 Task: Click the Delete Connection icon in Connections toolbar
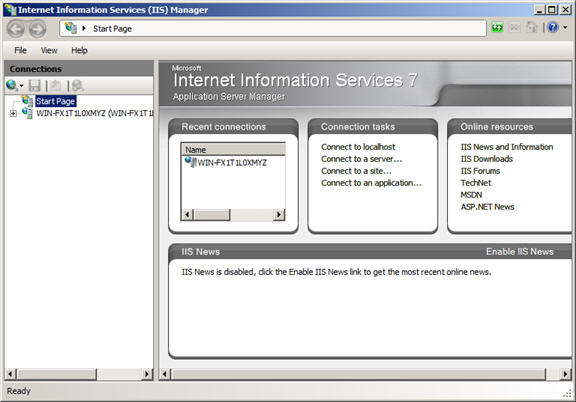(x=77, y=86)
